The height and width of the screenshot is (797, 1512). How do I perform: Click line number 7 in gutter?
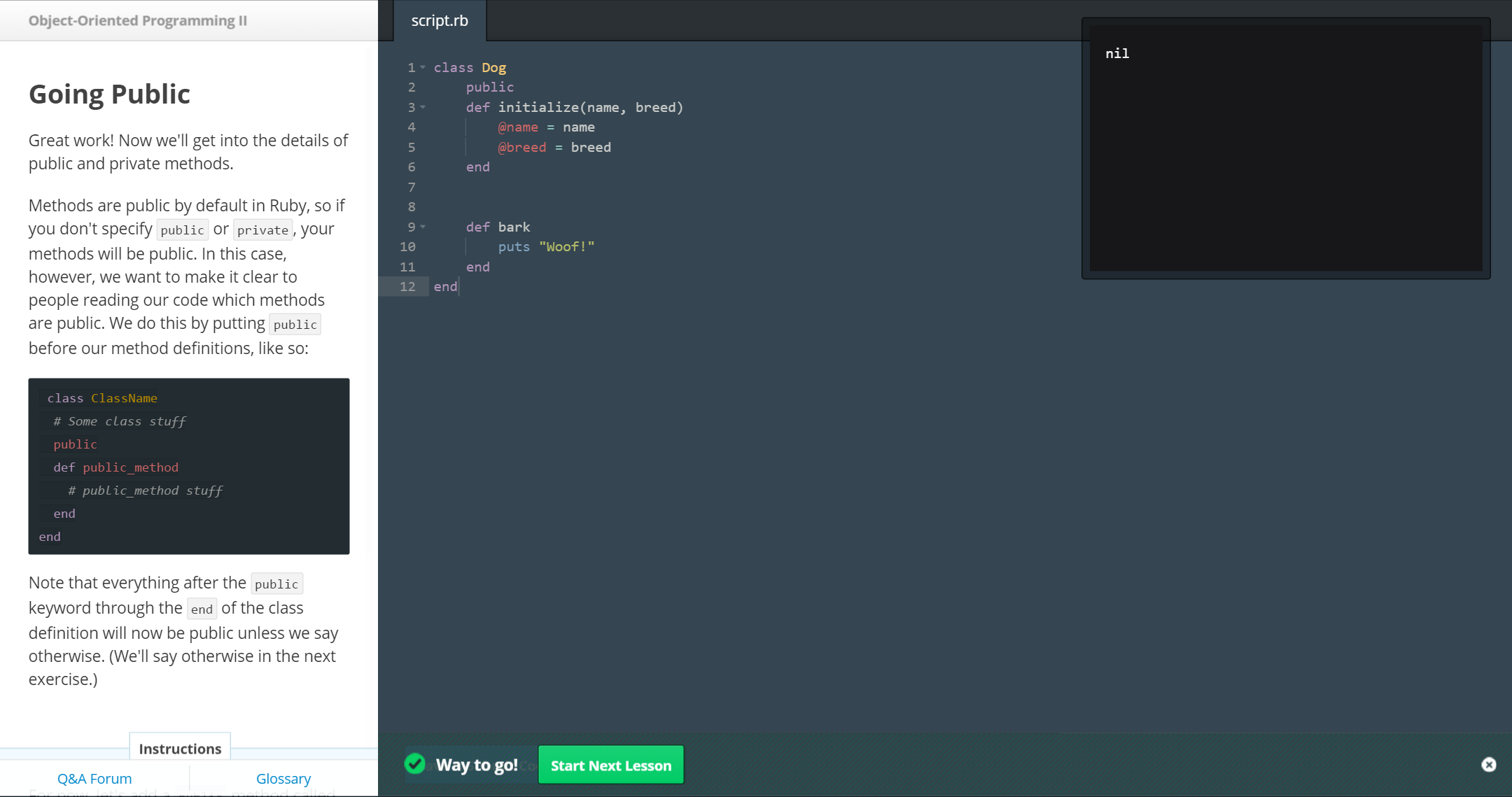[x=412, y=187]
